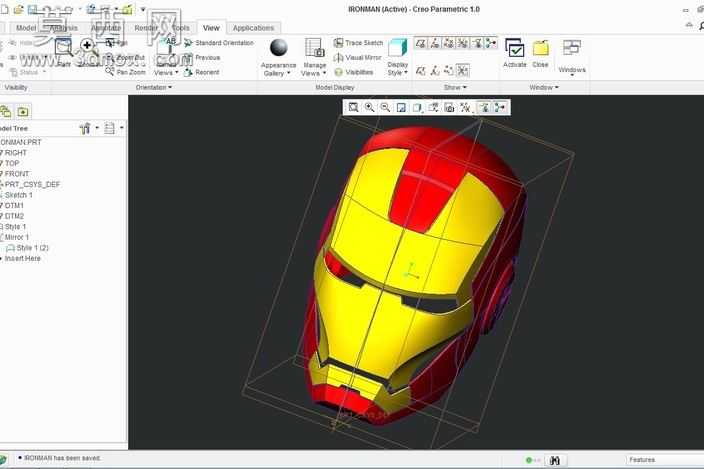This screenshot has height=469, width=704.
Task: Select IRONMAN.PRT root in Model Tree
Action: [21, 142]
